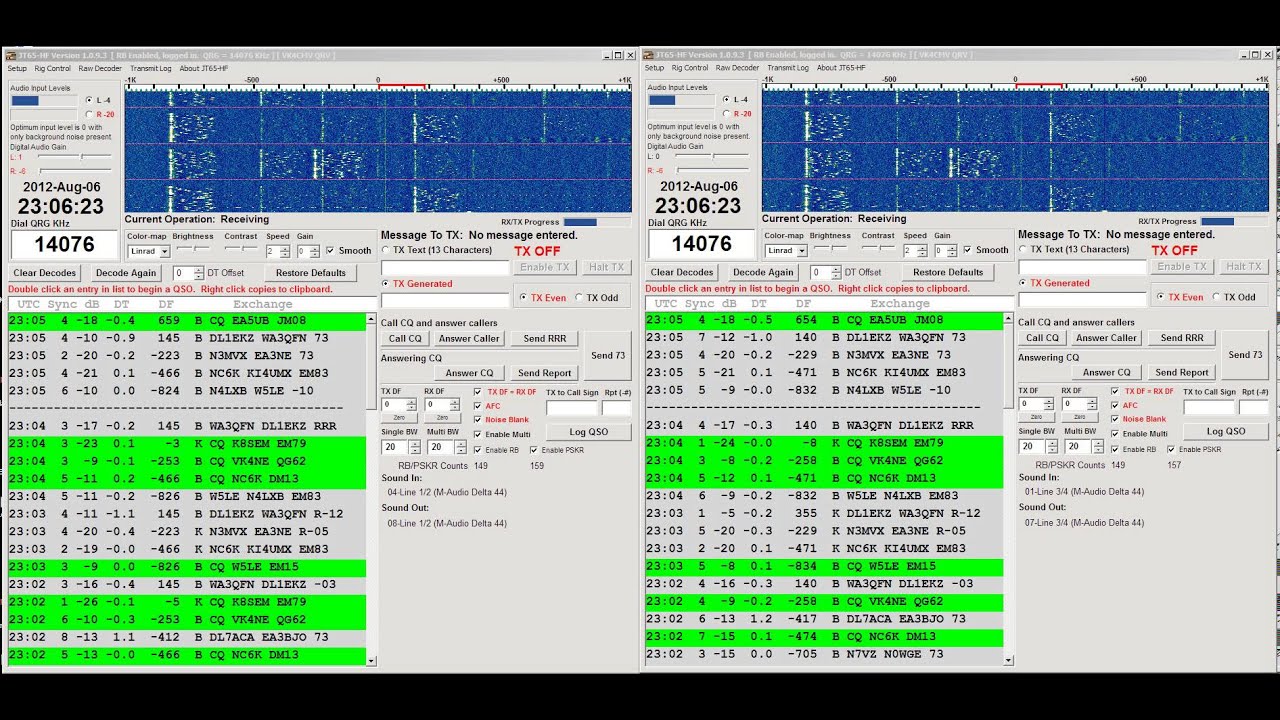The width and height of the screenshot is (1280, 720).
Task: Select 23:04 CQ K8SEM EM79 row, left window
Action: 187,444
